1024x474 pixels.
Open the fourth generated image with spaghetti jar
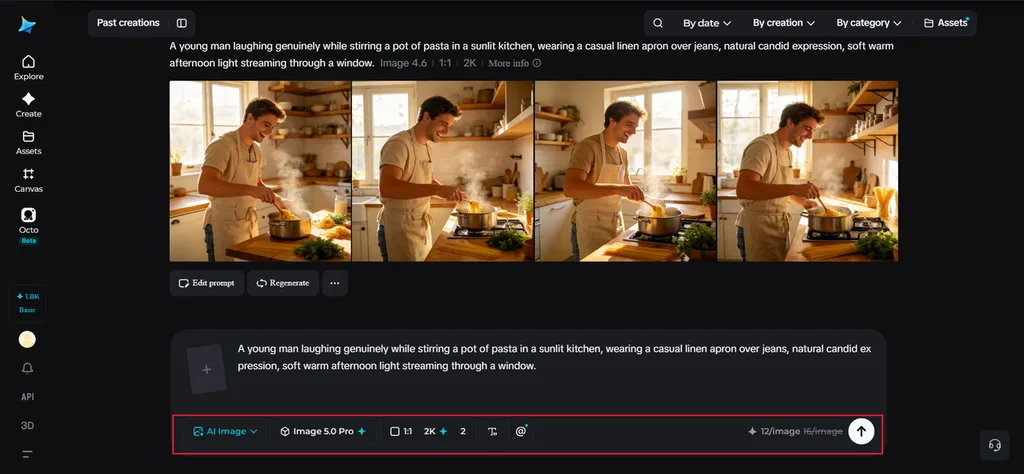pyautogui.click(x=808, y=171)
